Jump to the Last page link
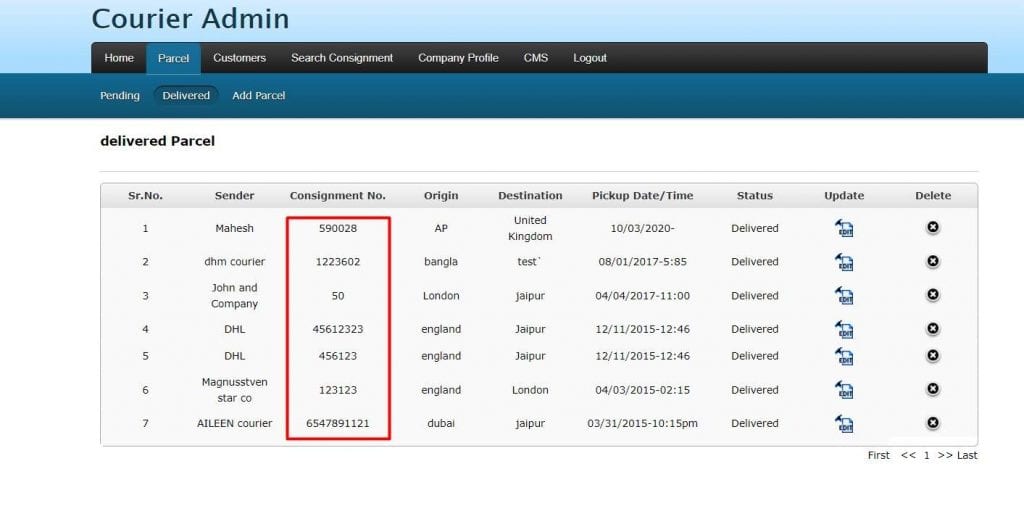The image size is (1024, 519). pos(967,455)
